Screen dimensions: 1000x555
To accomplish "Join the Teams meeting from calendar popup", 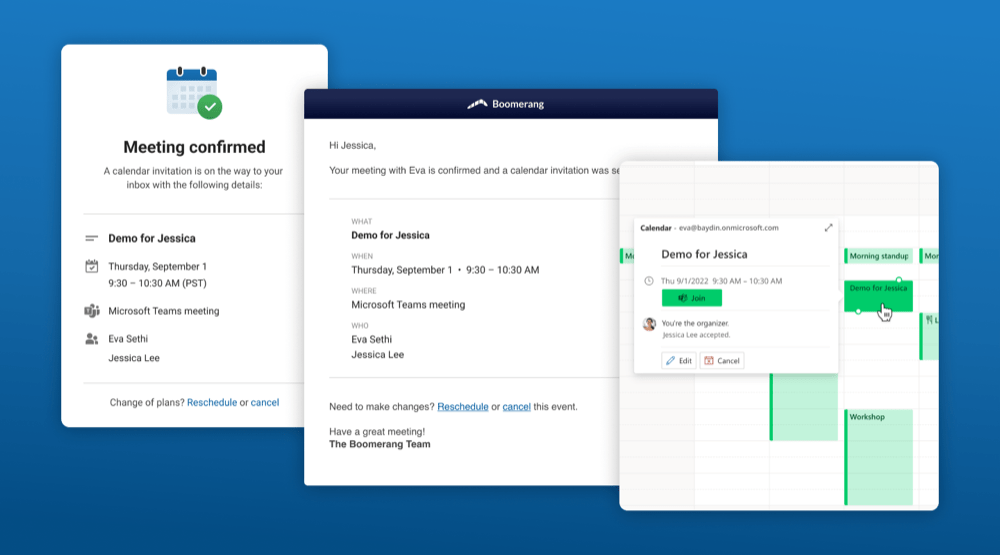I will click(x=692, y=298).
